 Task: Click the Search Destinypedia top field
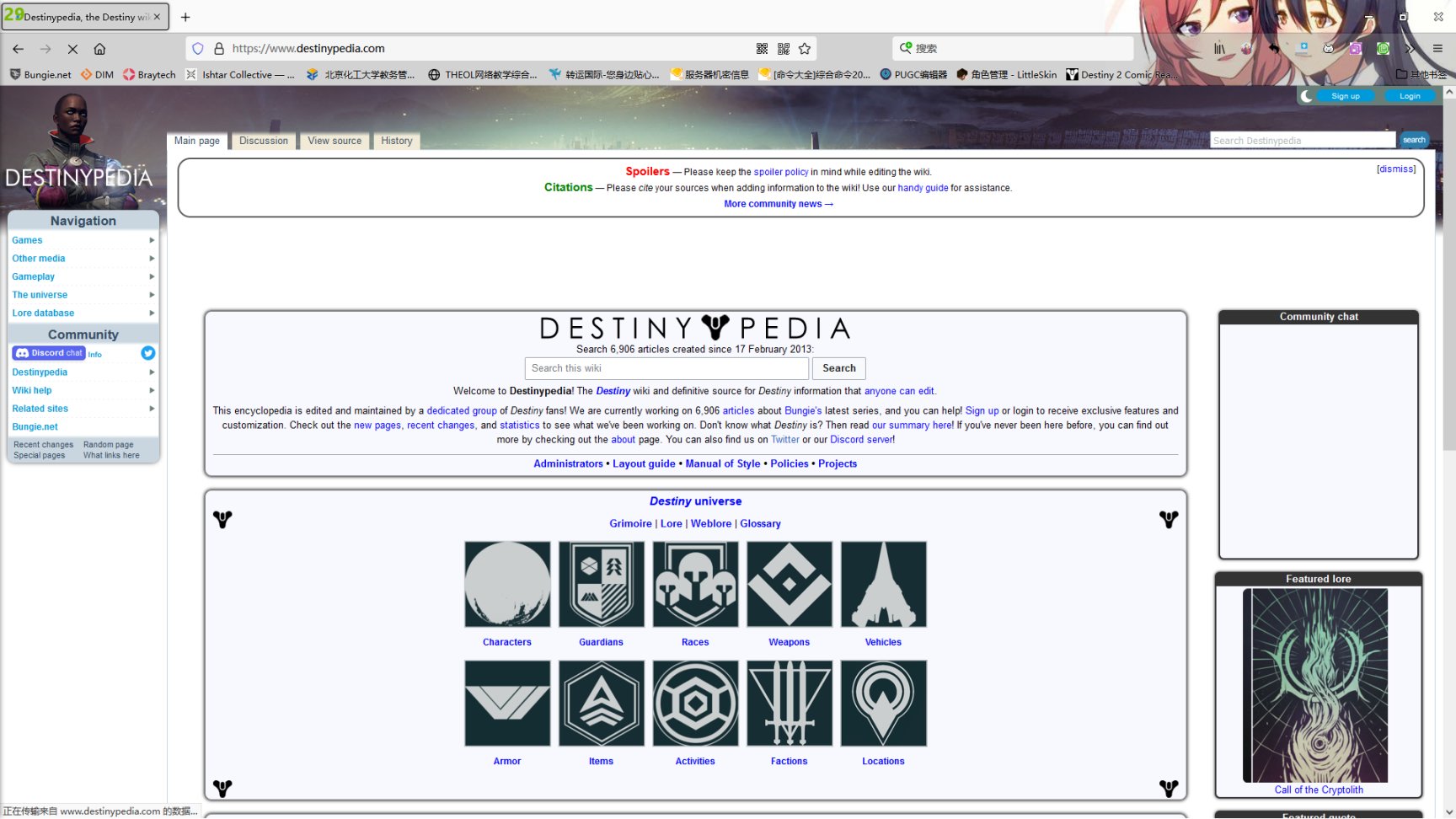pyautogui.click(x=1303, y=141)
